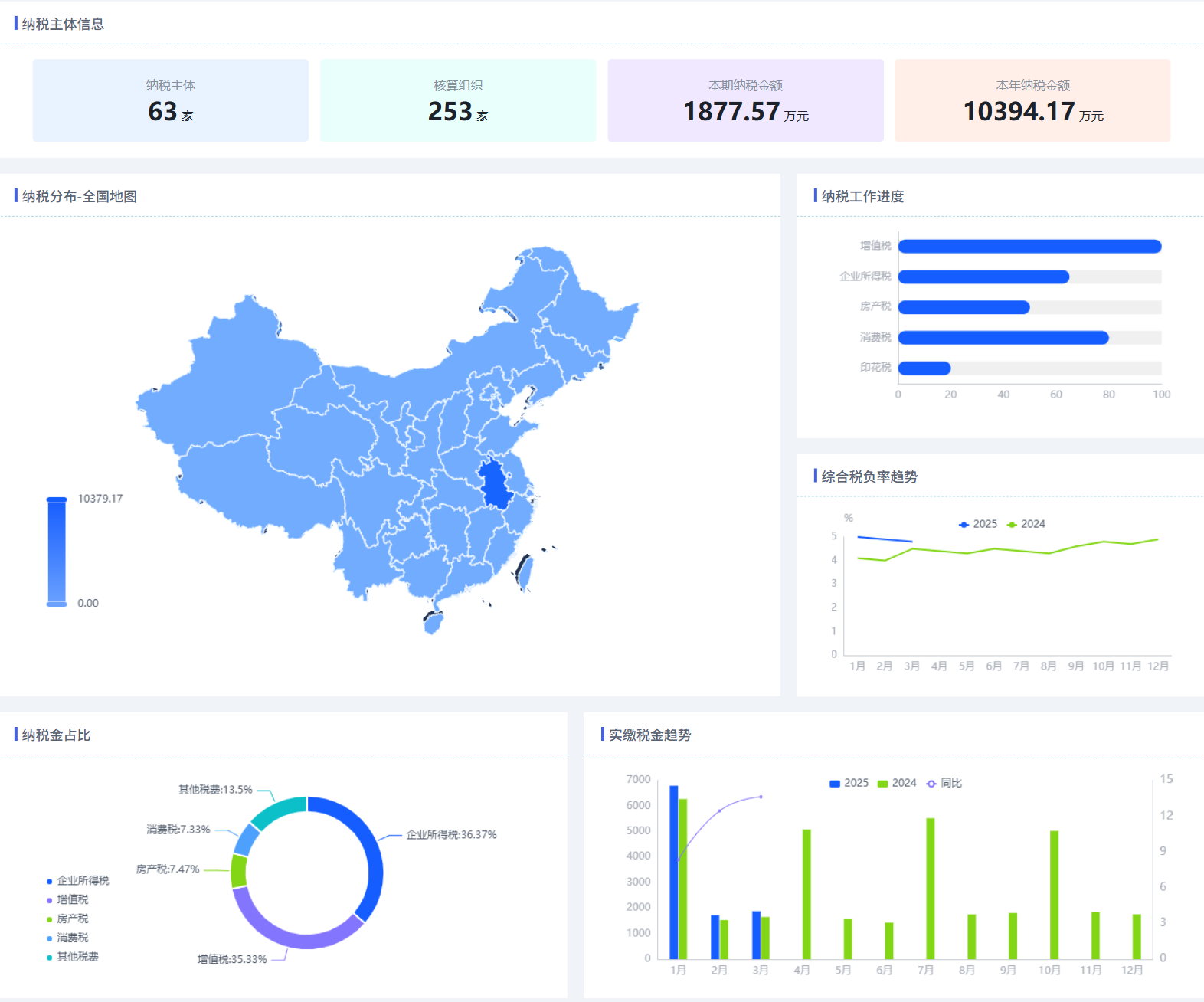Click the 增值税 progress bar

click(1030, 246)
